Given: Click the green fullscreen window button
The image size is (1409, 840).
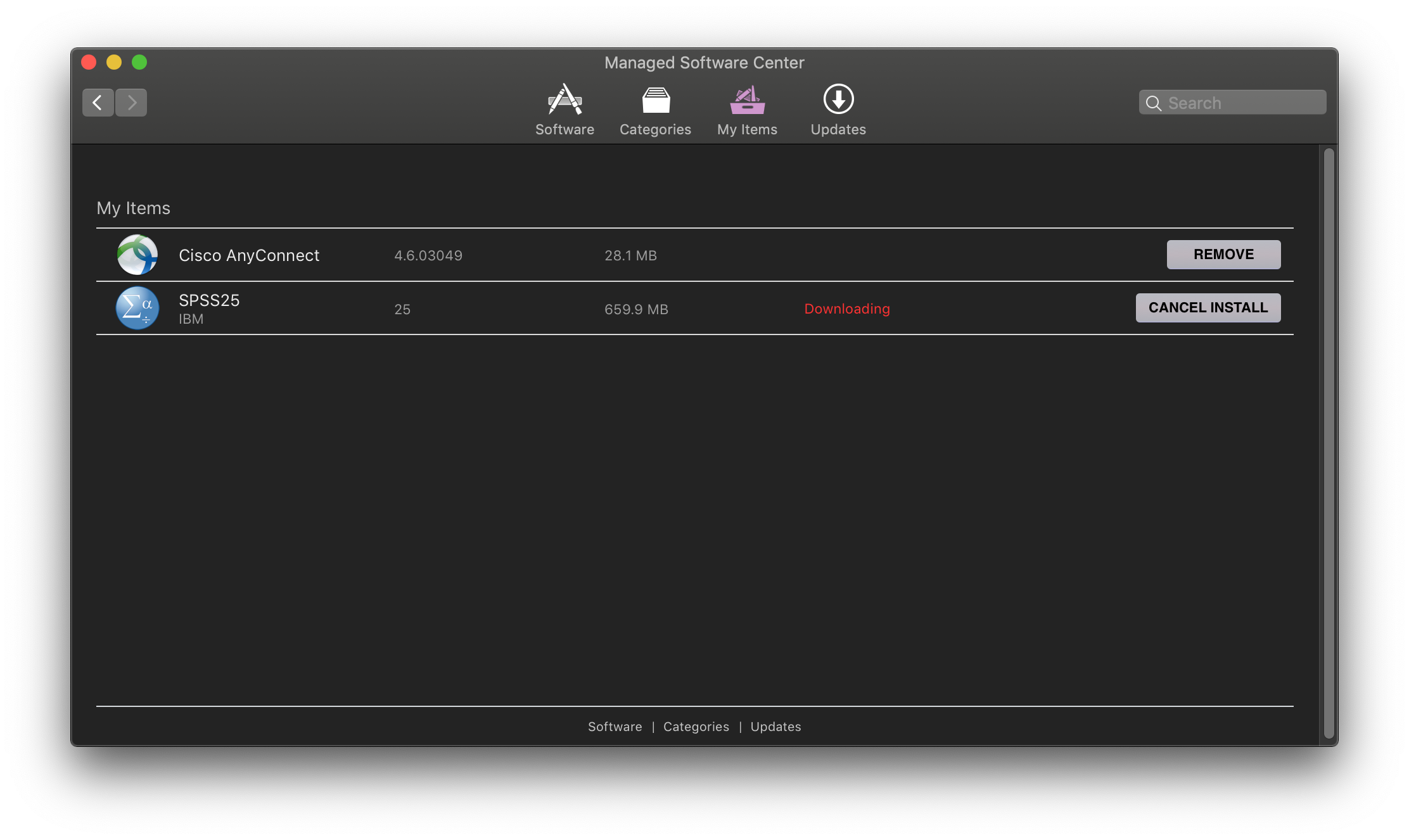Looking at the screenshot, I should (x=139, y=62).
